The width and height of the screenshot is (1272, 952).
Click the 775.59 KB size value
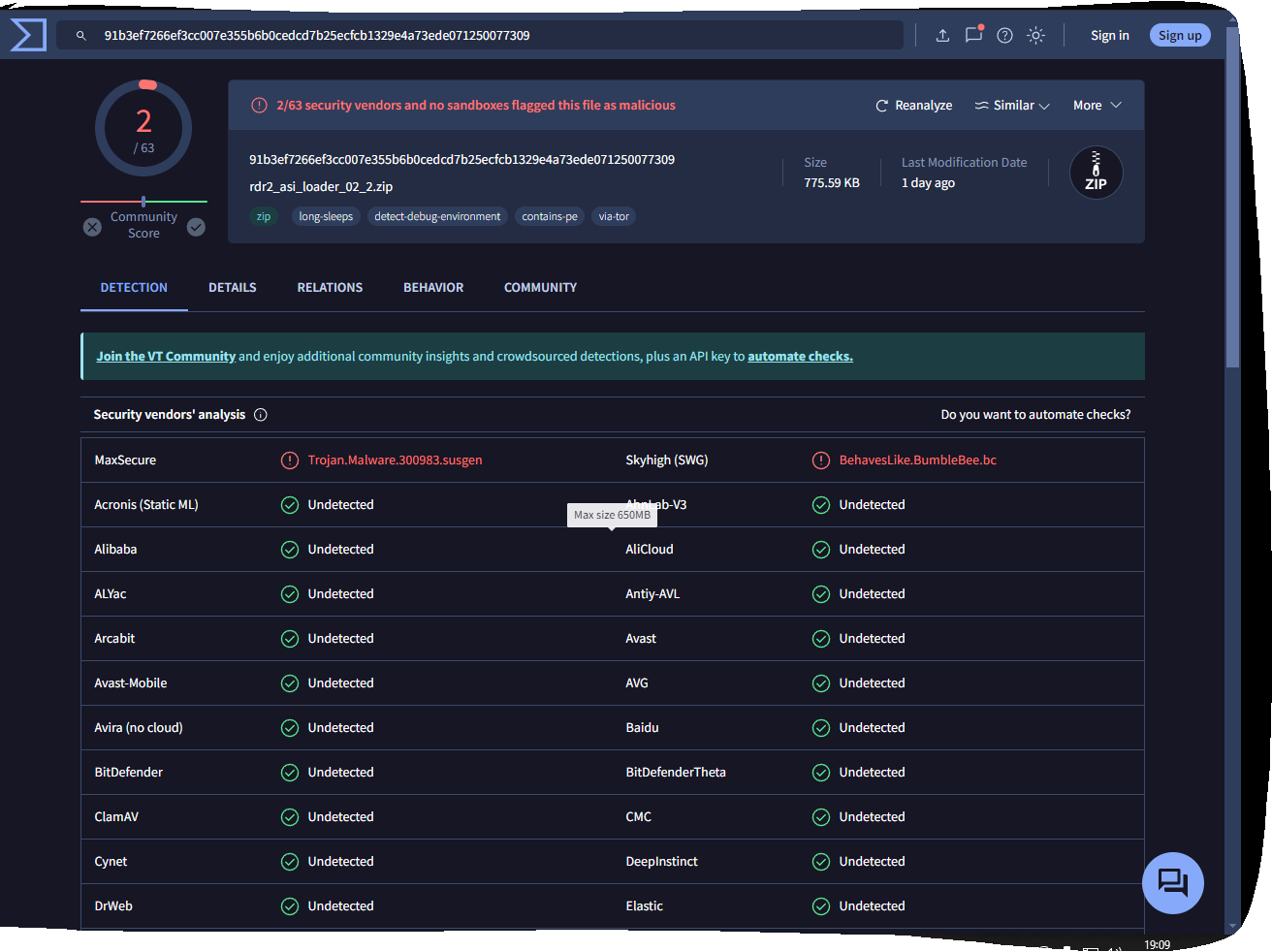coord(832,183)
